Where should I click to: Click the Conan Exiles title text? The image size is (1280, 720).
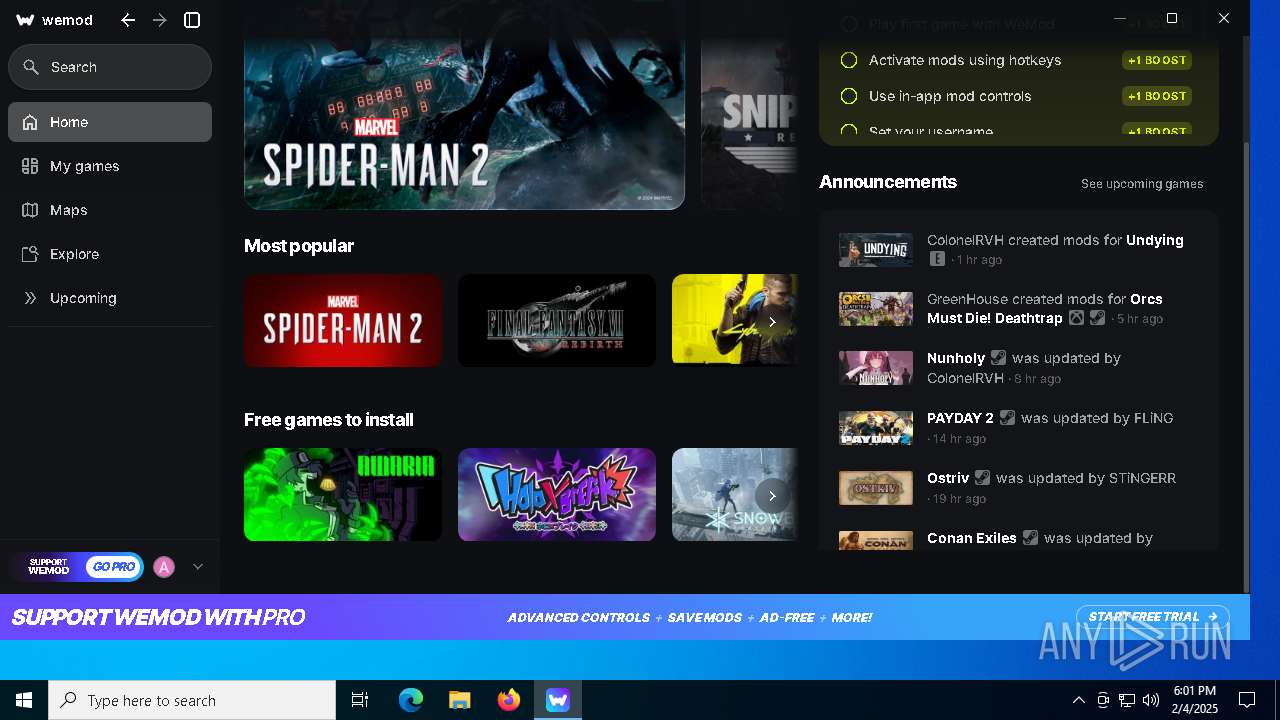972,538
